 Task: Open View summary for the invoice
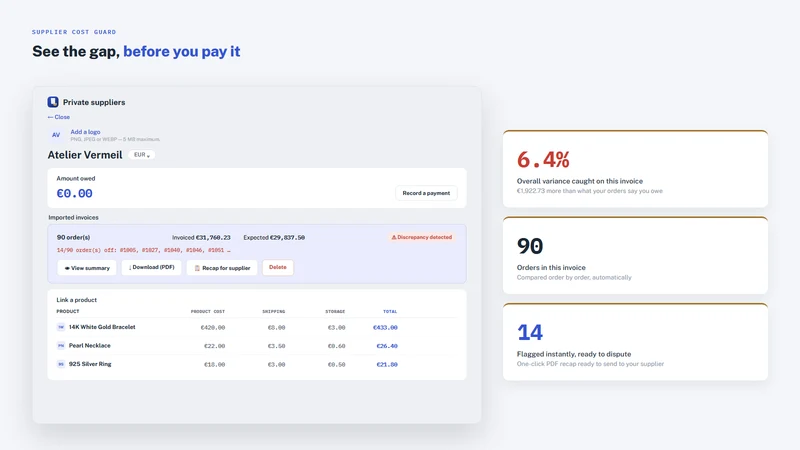[x=87, y=268]
